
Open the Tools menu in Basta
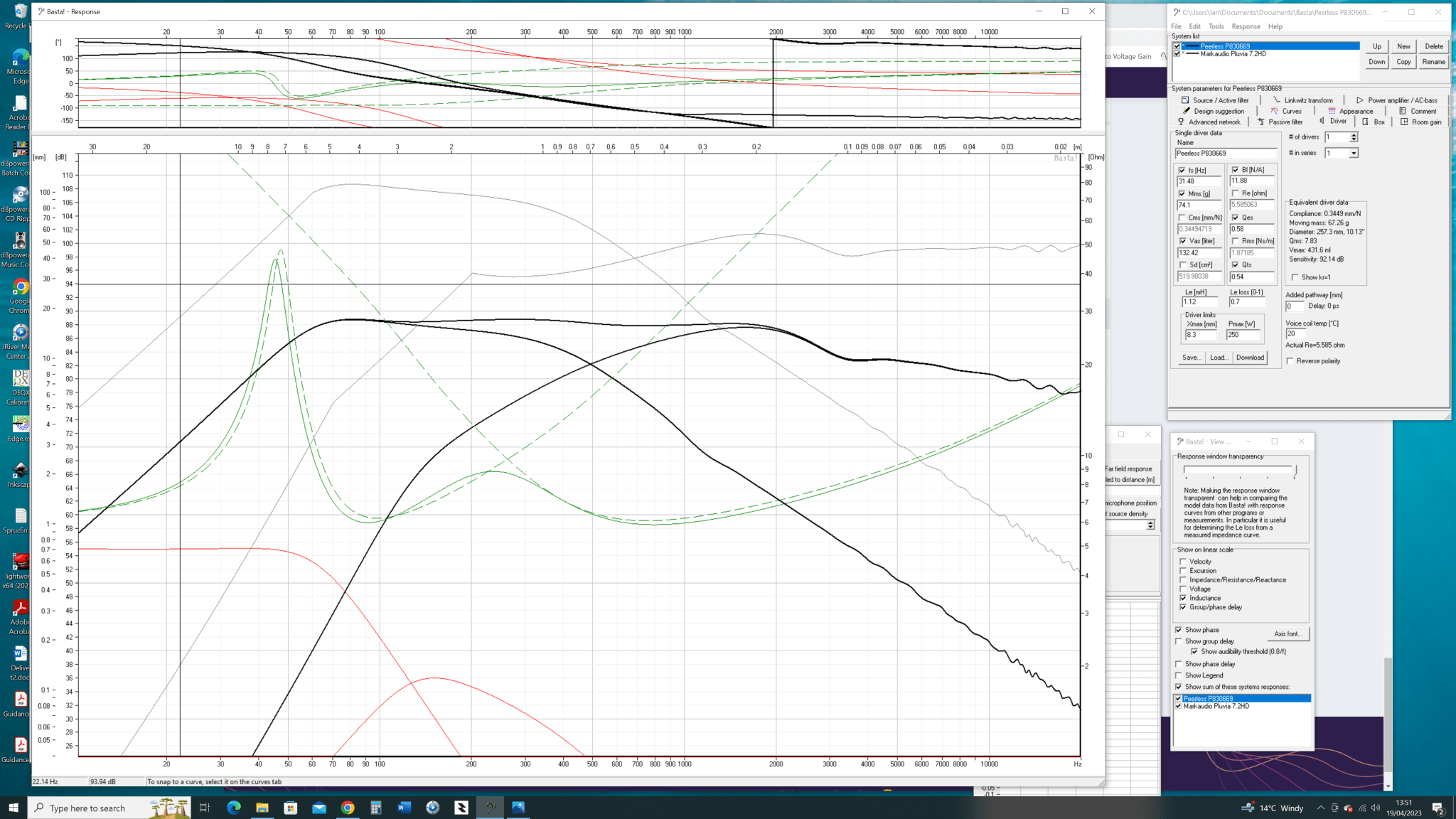point(1216,26)
